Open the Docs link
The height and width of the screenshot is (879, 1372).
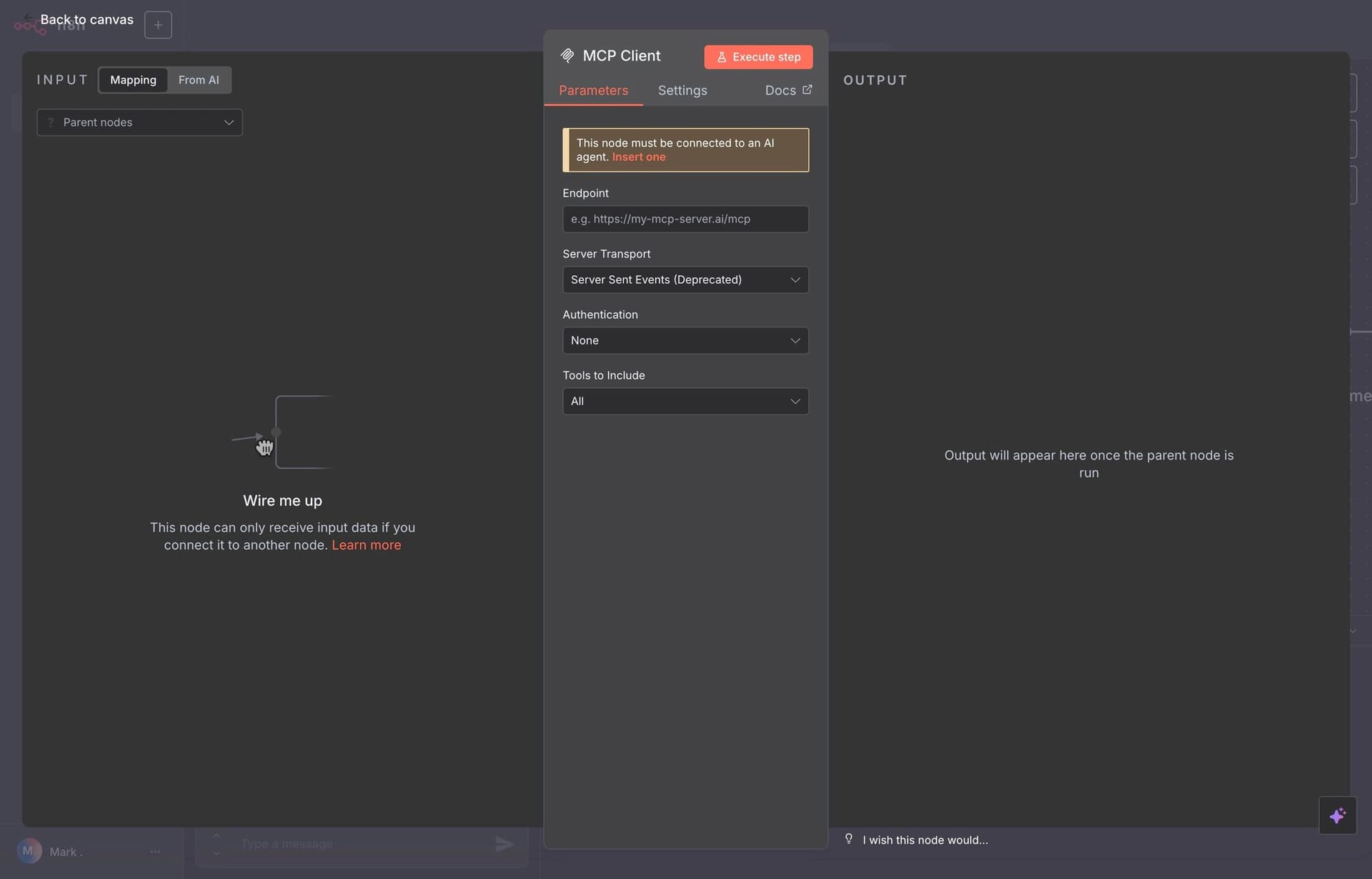[788, 91]
